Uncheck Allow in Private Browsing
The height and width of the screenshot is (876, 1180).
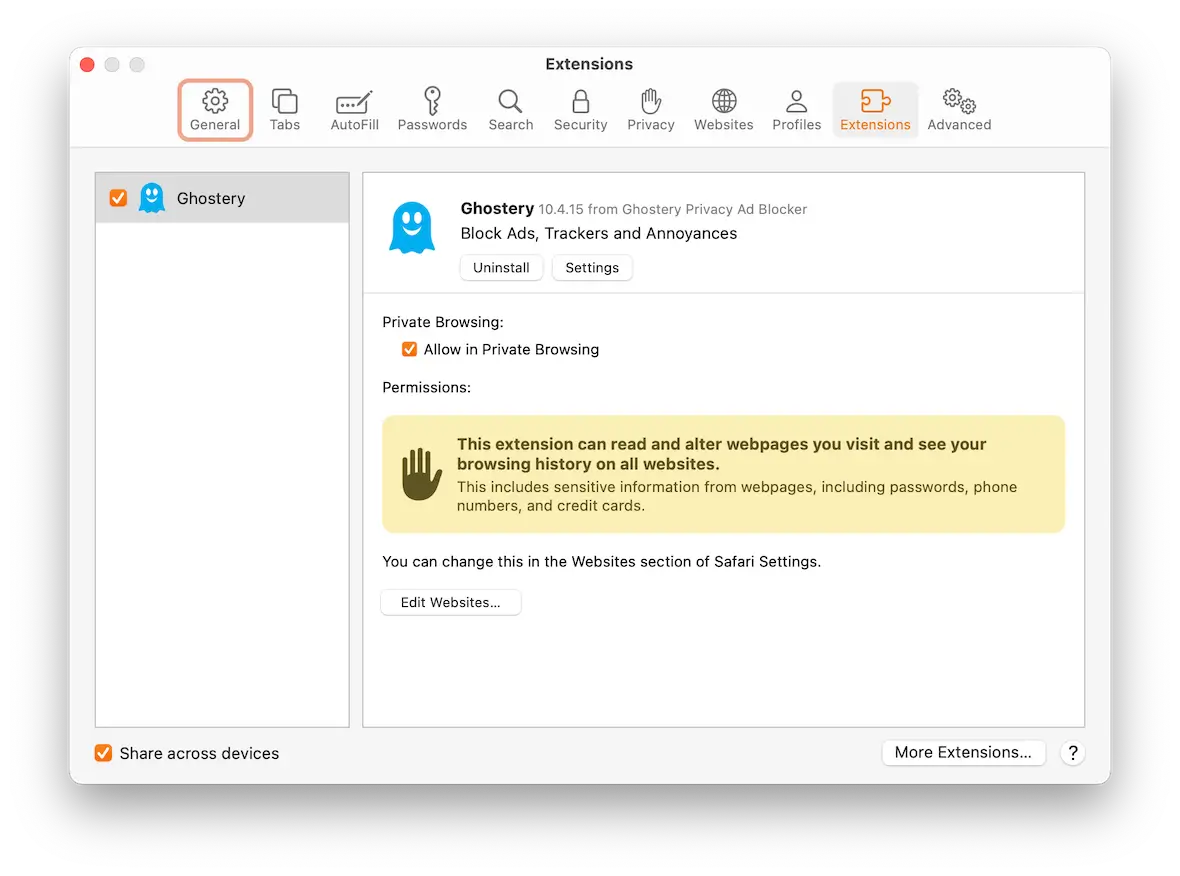pos(409,349)
